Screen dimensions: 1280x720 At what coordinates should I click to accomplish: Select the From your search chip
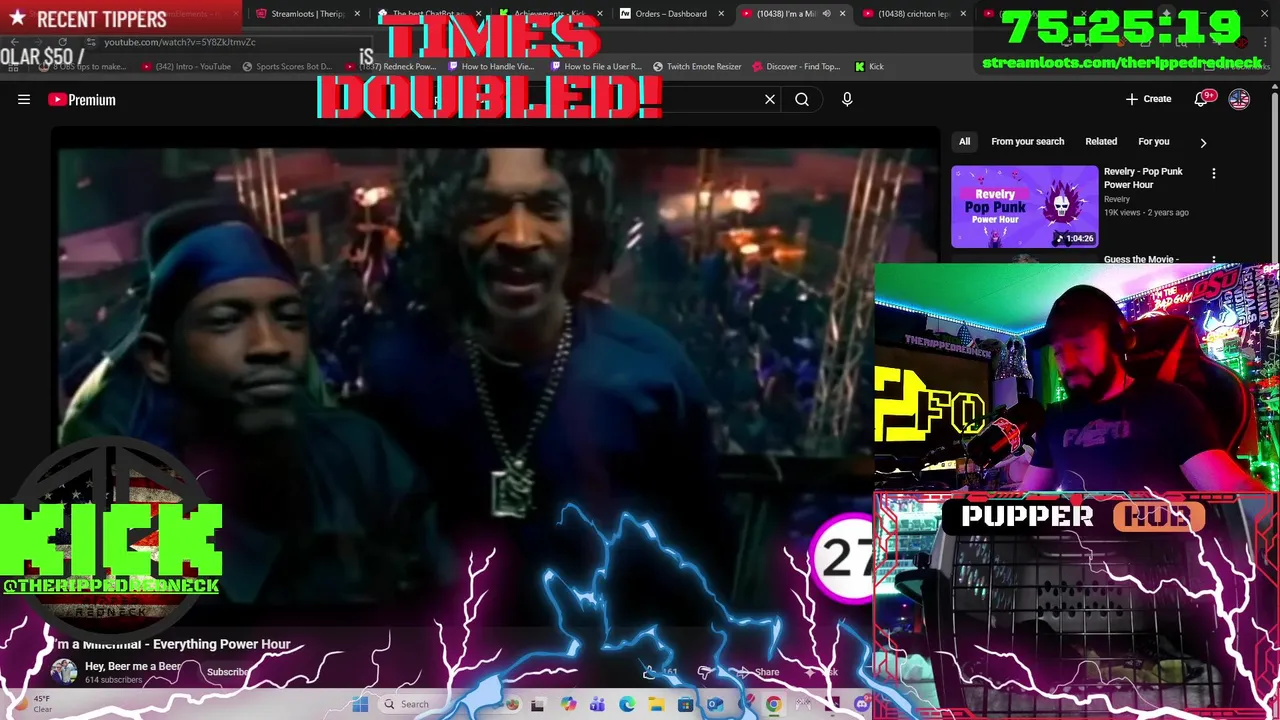click(1027, 141)
